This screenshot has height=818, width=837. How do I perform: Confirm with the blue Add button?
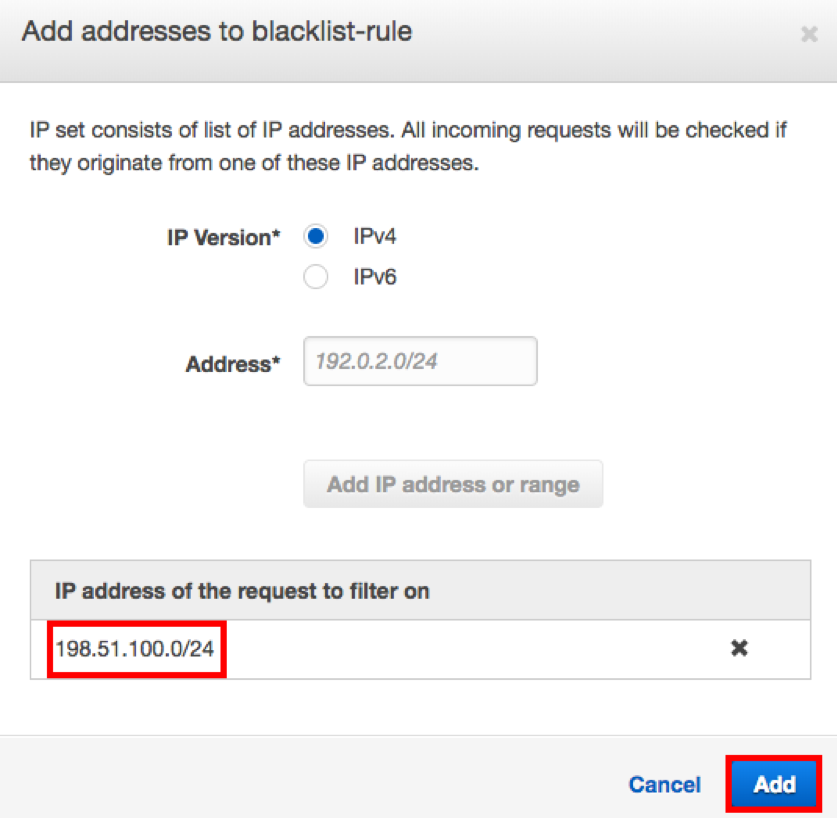tap(774, 784)
